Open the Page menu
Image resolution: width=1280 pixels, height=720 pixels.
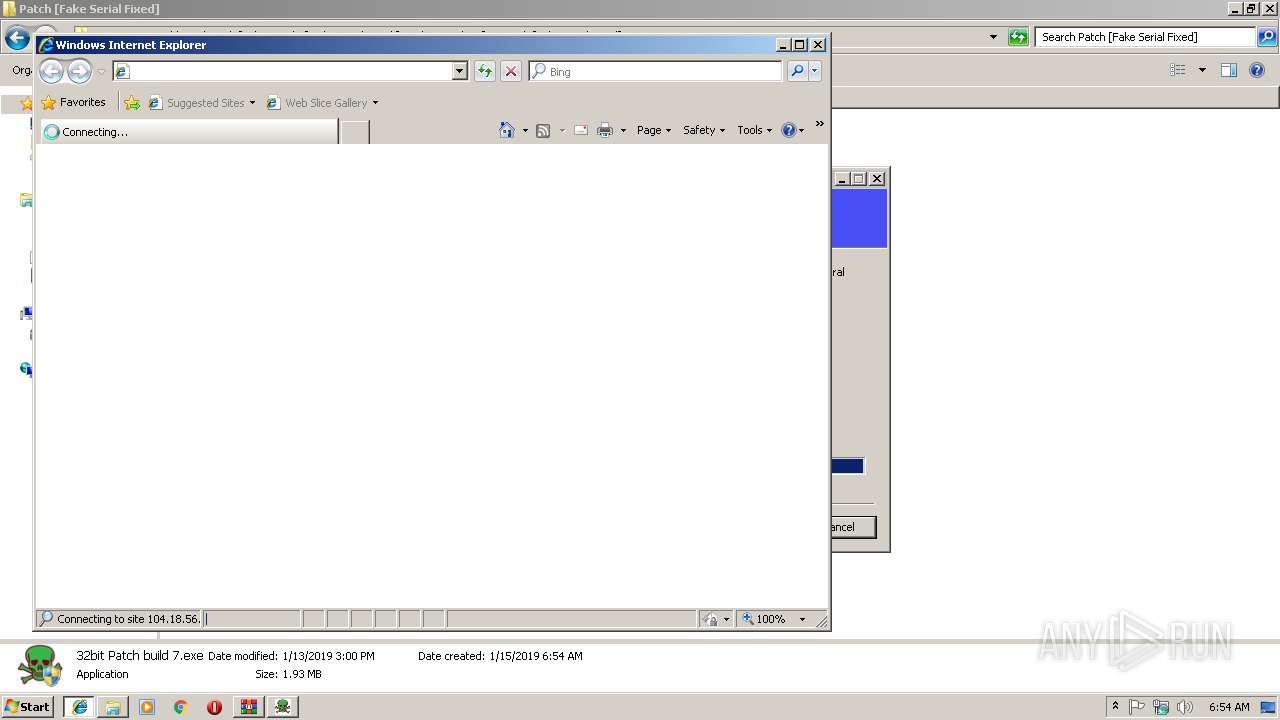pos(654,130)
